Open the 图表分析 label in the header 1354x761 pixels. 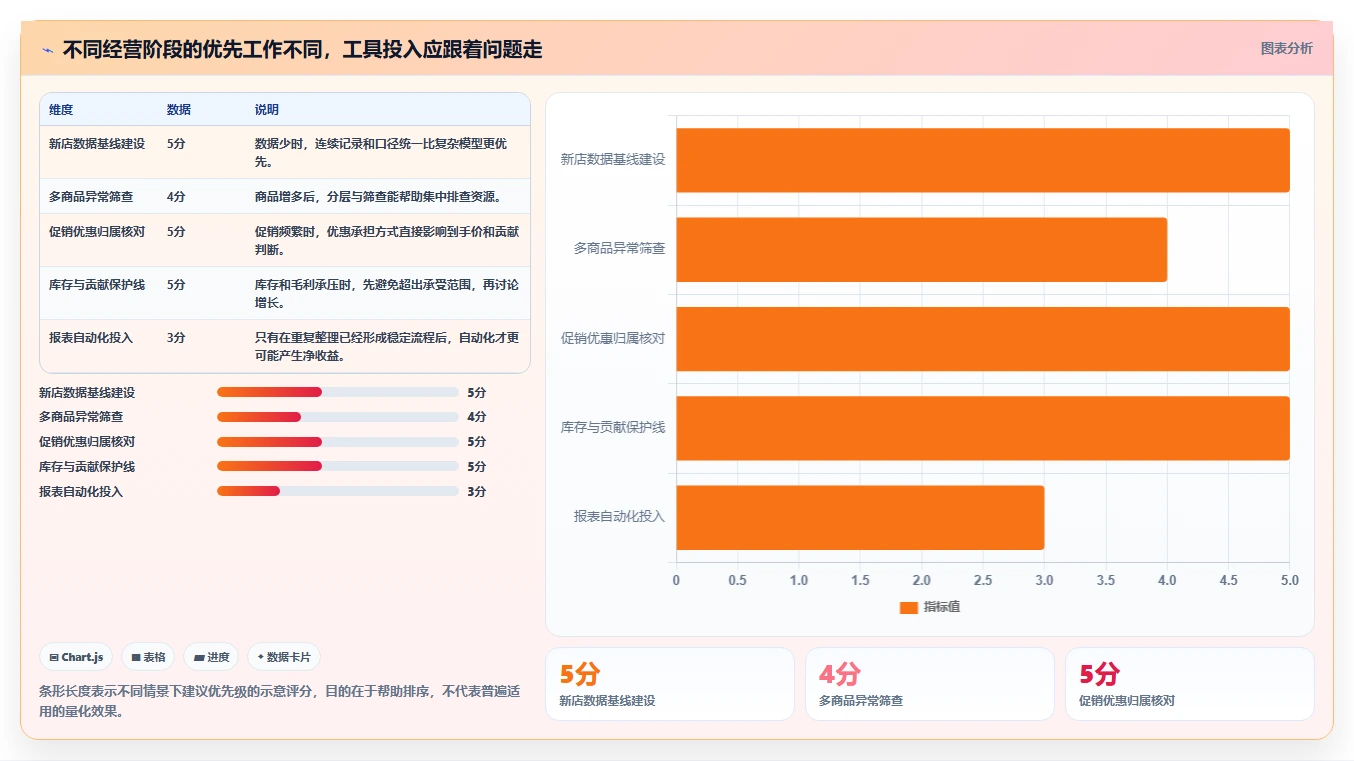point(1286,48)
